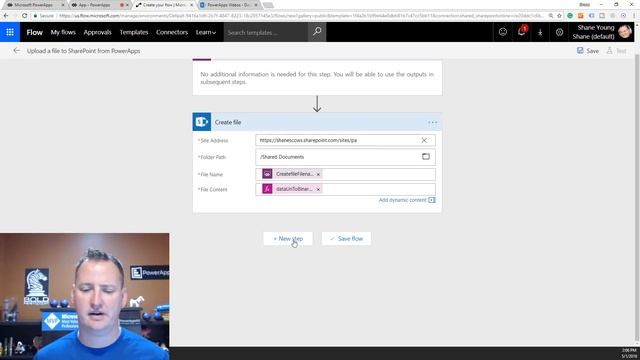Click the File Content input field
Screen dimensions: 640x360
[x=345, y=189]
